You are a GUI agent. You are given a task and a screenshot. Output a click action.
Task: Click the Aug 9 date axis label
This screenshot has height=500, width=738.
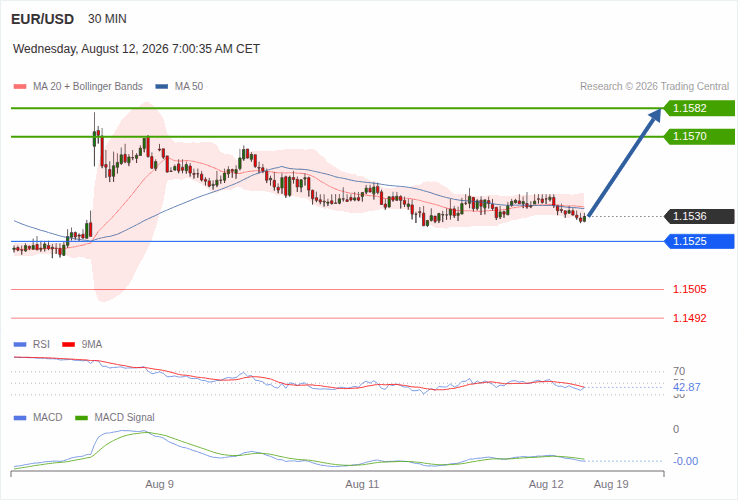[x=160, y=484]
